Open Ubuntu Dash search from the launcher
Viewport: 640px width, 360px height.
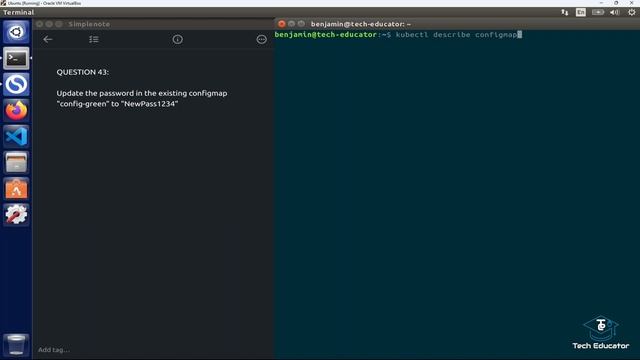(x=16, y=32)
